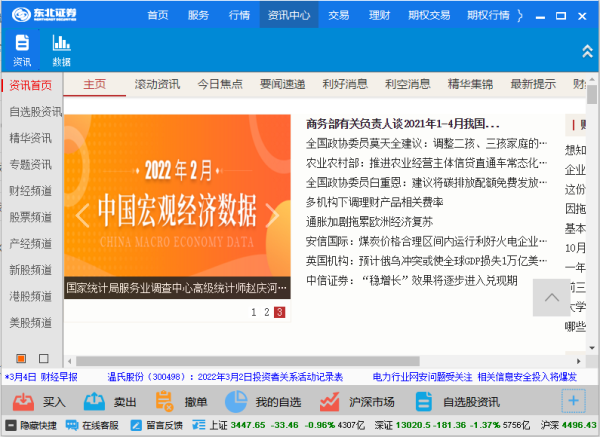This screenshot has width=600, height=437.
Task: Select 股票频道 in sidebar
Action: [31, 217]
